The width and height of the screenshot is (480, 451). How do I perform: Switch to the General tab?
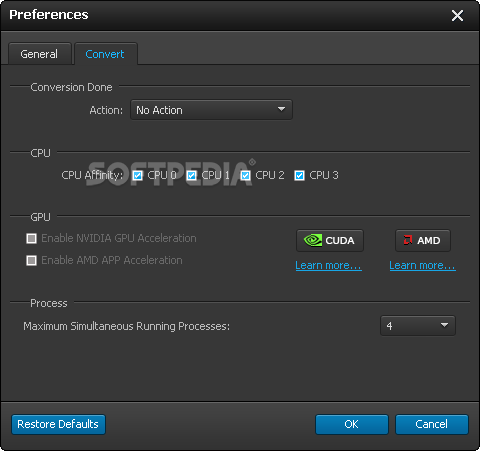pos(39,54)
